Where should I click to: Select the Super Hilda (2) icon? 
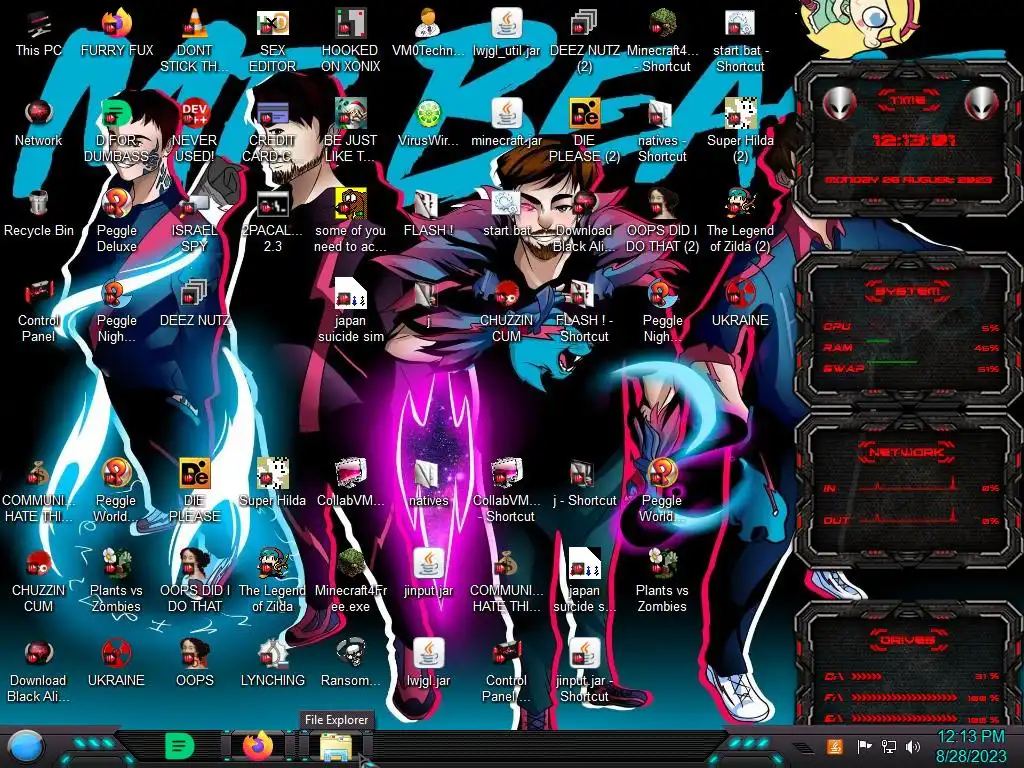coord(740,132)
